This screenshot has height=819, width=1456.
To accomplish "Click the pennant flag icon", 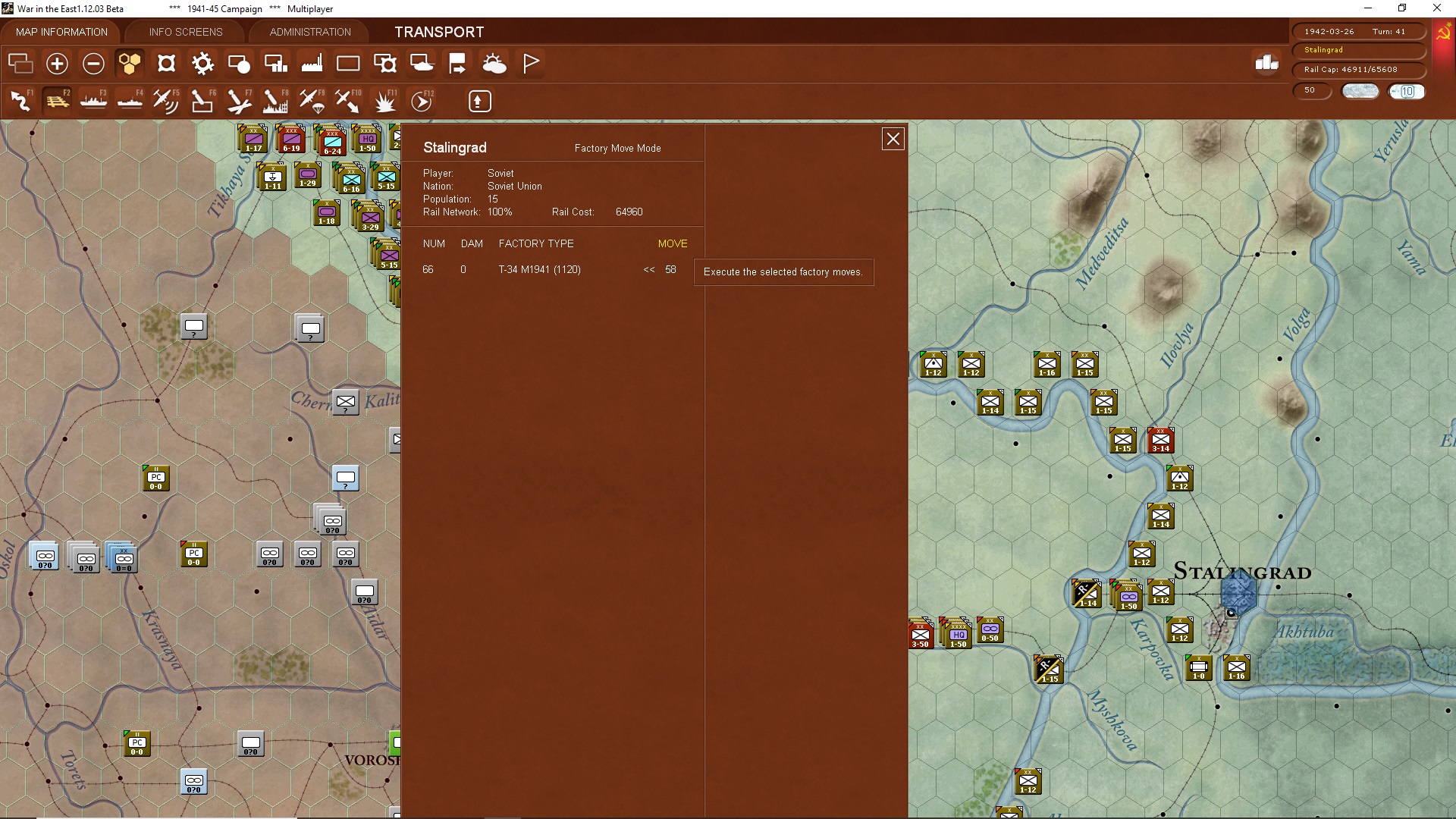I will tap(530, 64).
